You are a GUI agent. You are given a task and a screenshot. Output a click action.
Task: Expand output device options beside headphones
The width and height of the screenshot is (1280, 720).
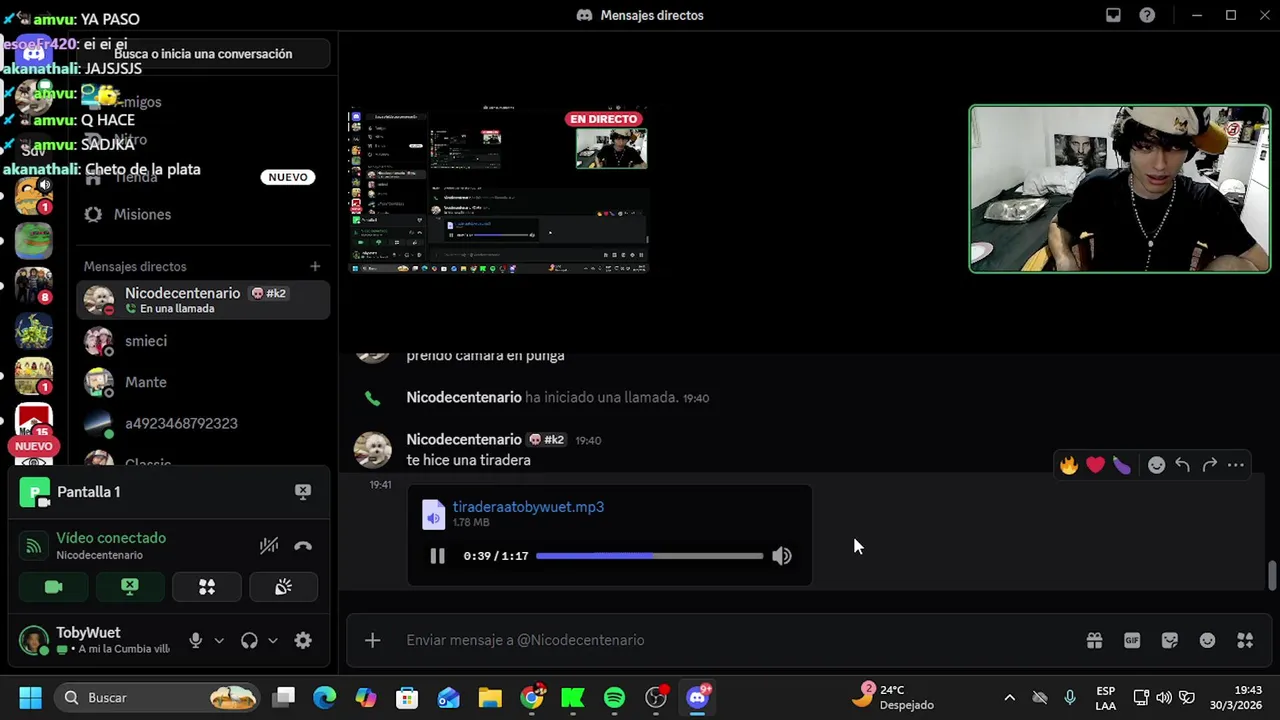tap(272, 641)
